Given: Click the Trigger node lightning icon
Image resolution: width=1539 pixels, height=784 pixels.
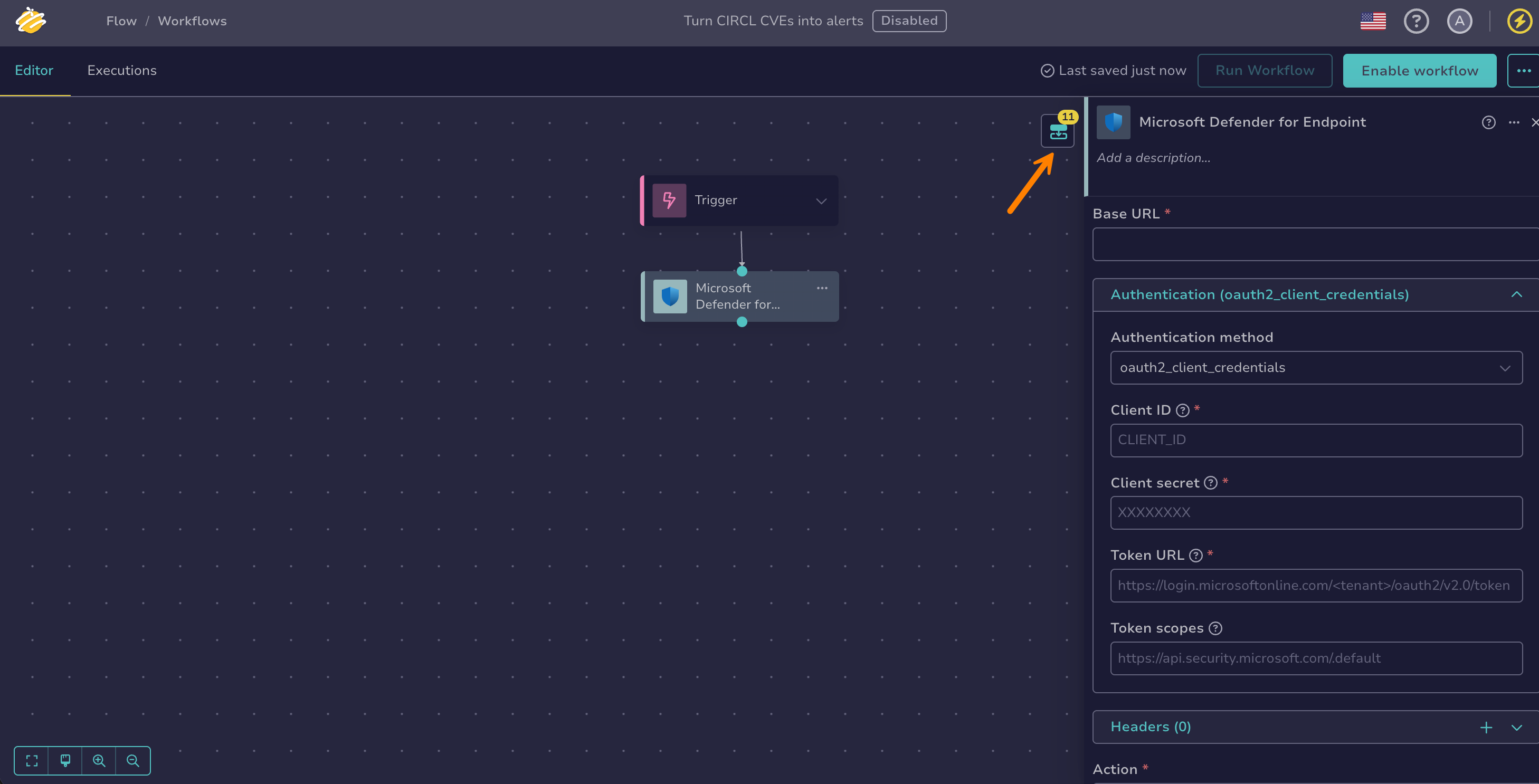Looking at the screenshot, I should tap(669, 200).
